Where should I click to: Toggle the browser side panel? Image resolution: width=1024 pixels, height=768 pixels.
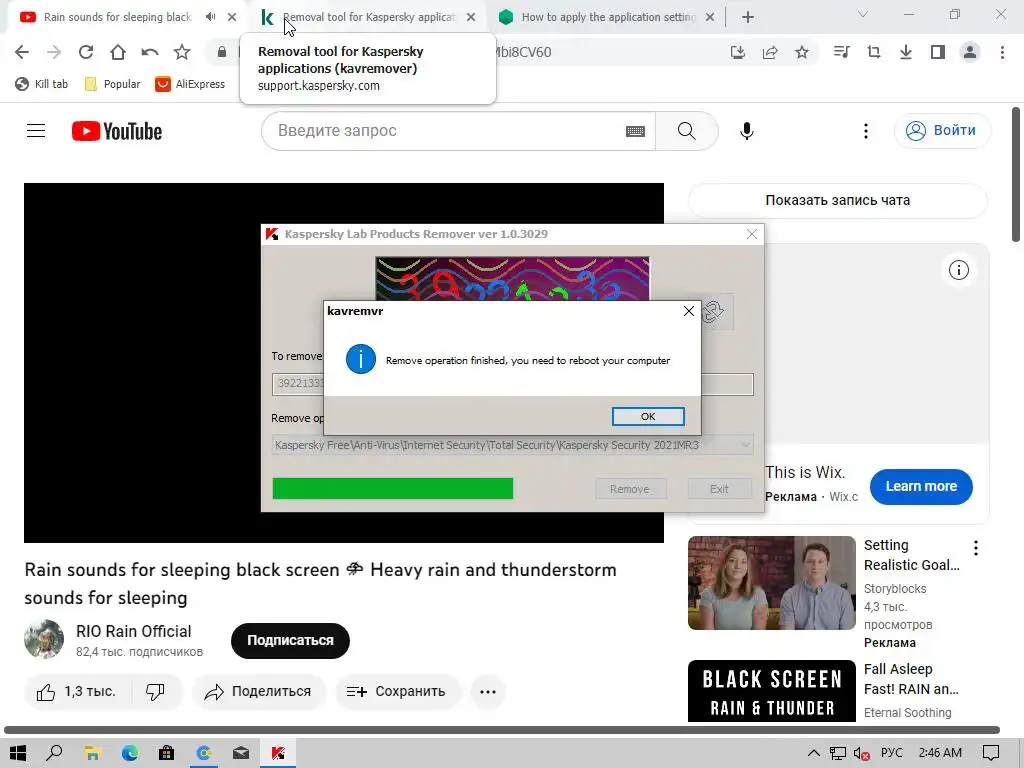pyautogui.click(x=938, y=52)
